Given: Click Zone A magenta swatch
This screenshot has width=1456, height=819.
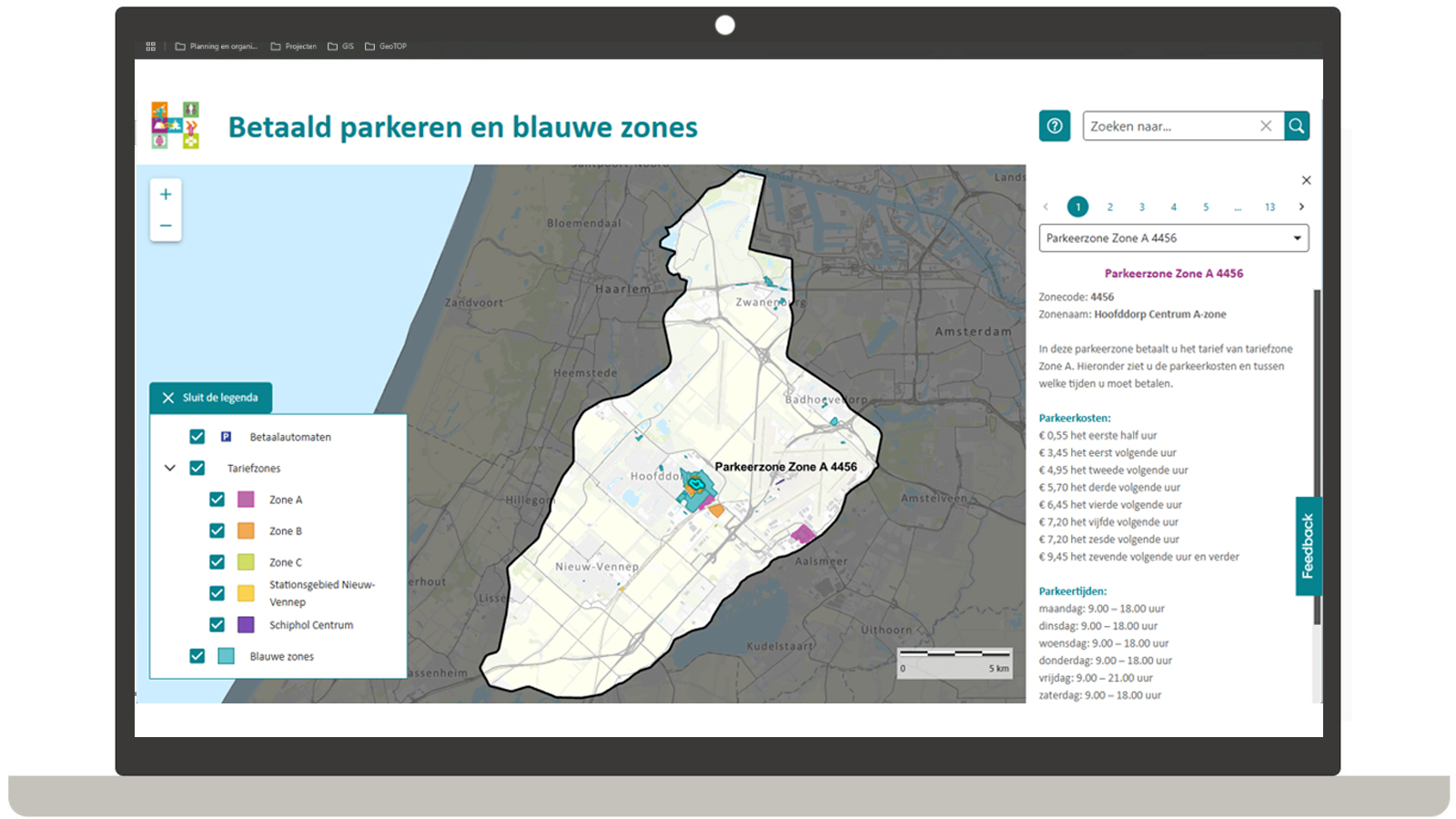Looking at the screenshot, I should 246,500.
